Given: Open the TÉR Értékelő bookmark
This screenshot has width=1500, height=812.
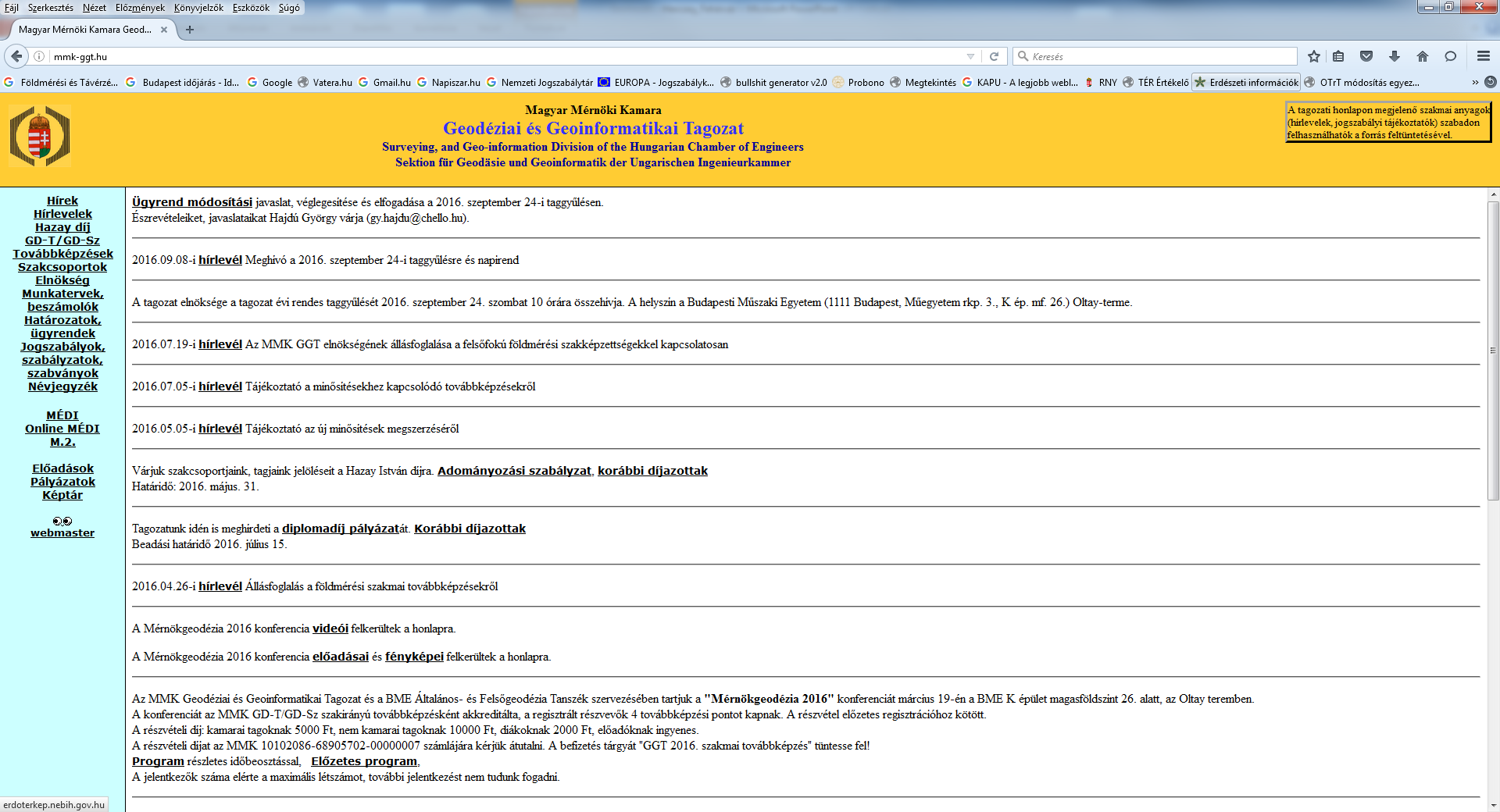Looking at the screenshot, I should coord(1156,82).
